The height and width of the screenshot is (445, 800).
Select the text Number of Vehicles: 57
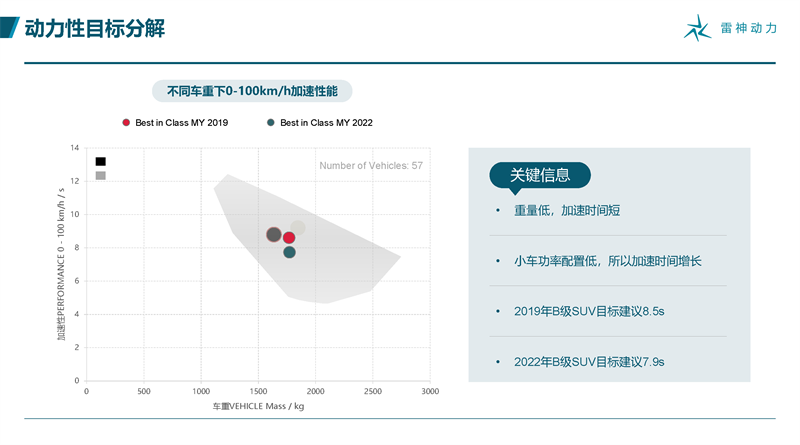[371, 165]
